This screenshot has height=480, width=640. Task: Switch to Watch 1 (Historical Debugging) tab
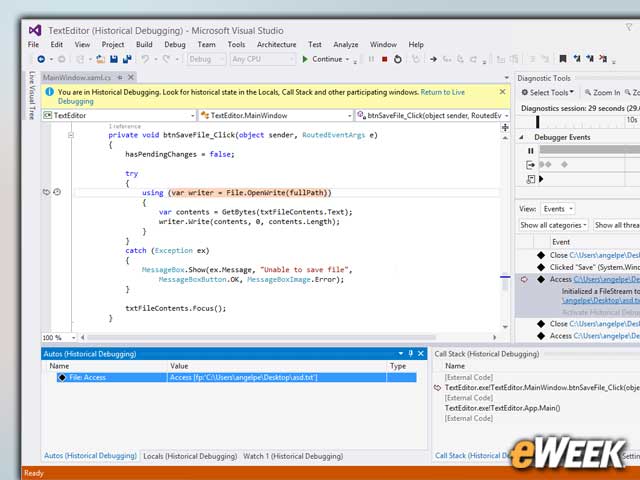(293, 456)
